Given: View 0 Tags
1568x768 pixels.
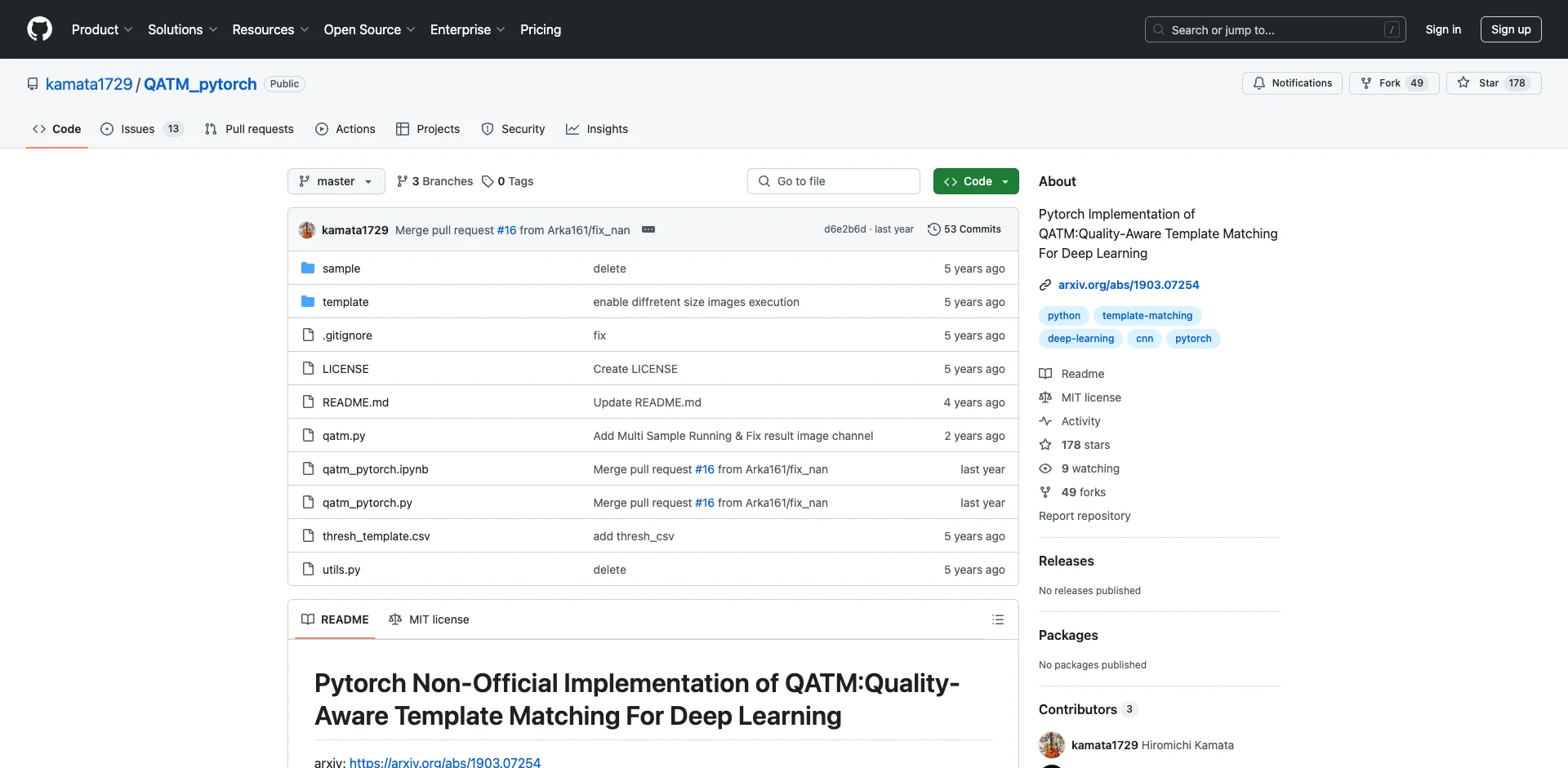Looking at the screenshot, I should tap(507, 181).
